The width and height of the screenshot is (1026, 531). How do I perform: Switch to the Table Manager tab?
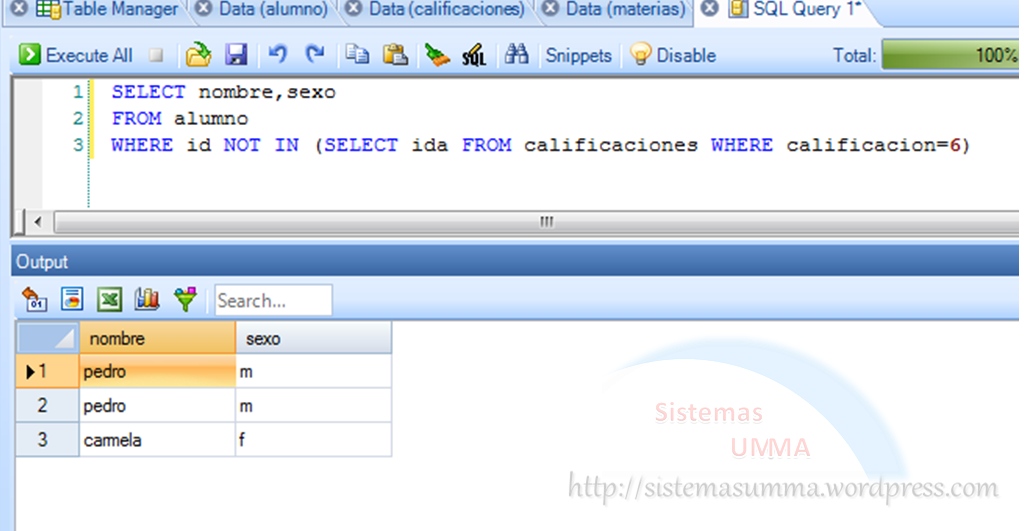tap(108, 10)
